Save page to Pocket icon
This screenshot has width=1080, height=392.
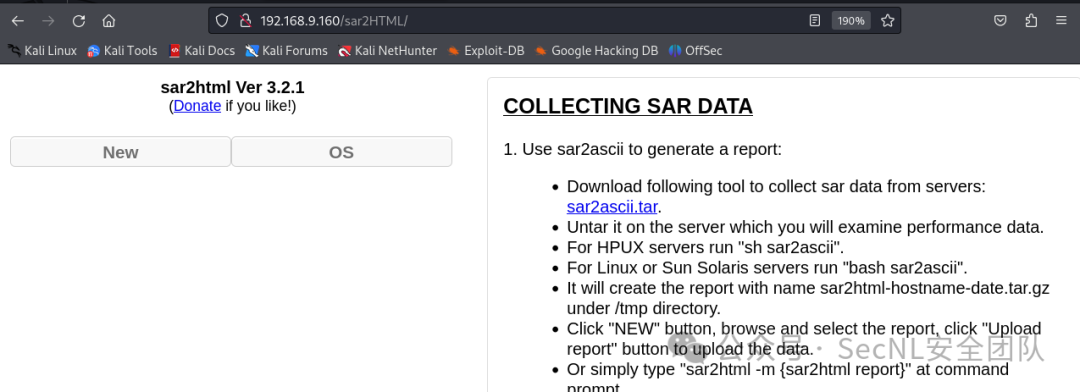pos(1000,21)
